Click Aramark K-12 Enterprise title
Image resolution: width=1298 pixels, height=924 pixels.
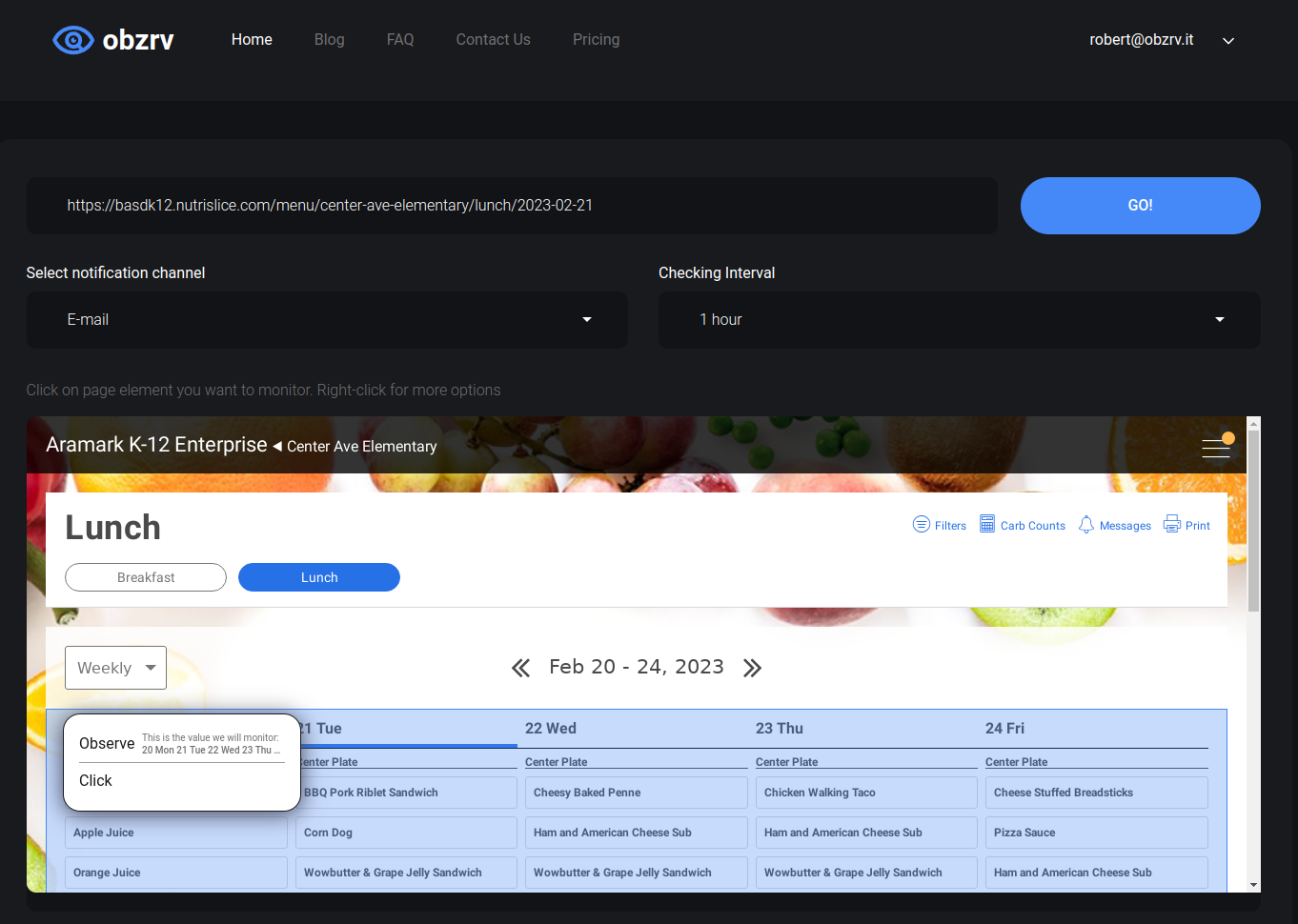[156, 445]
